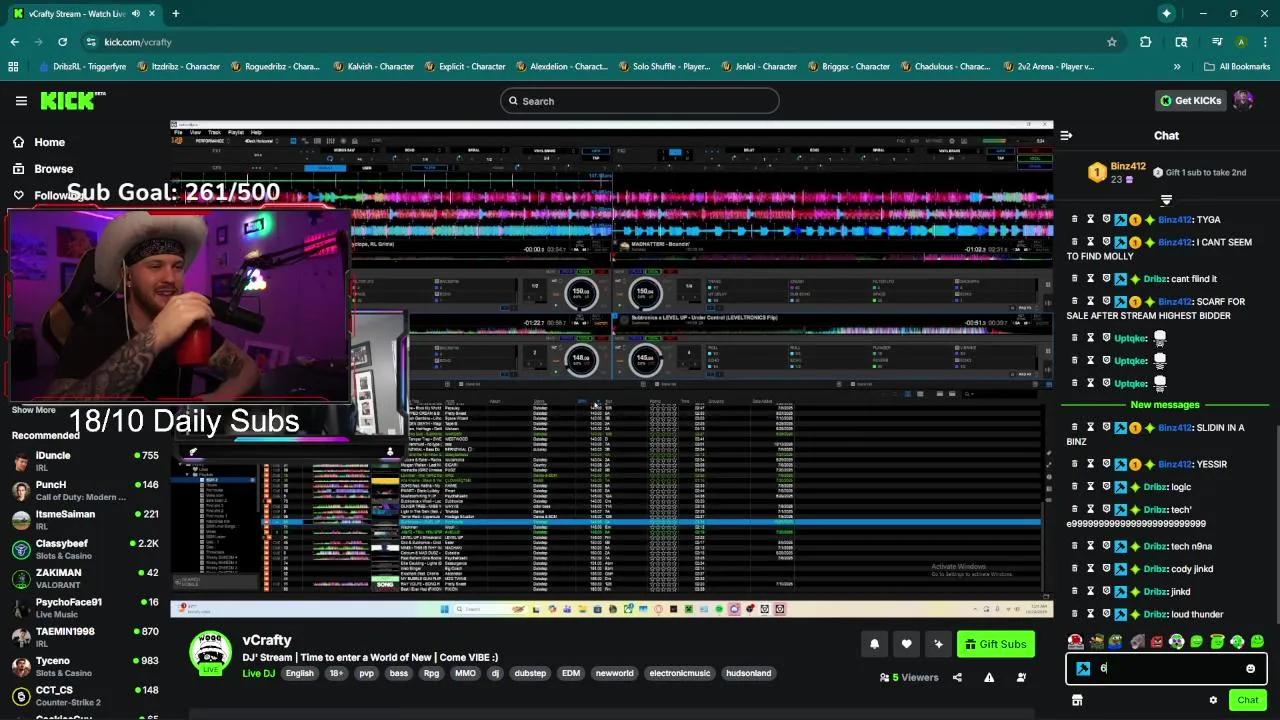Open the Chrome apps grid icon on the bookmarks bar
Screen dimensions: 1280x720
[x=13, y=66]
